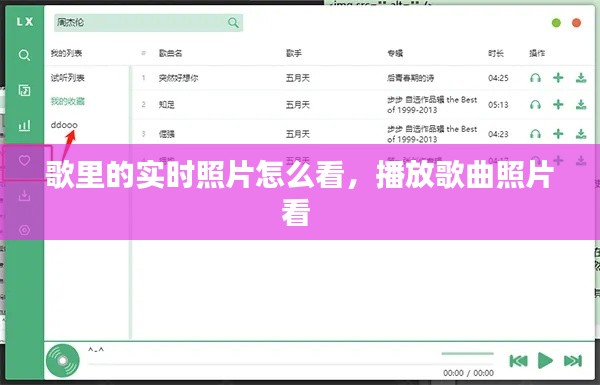Click the 专辑 column header
This screenshot has height=385, width=600.
(x=395, y=53)
